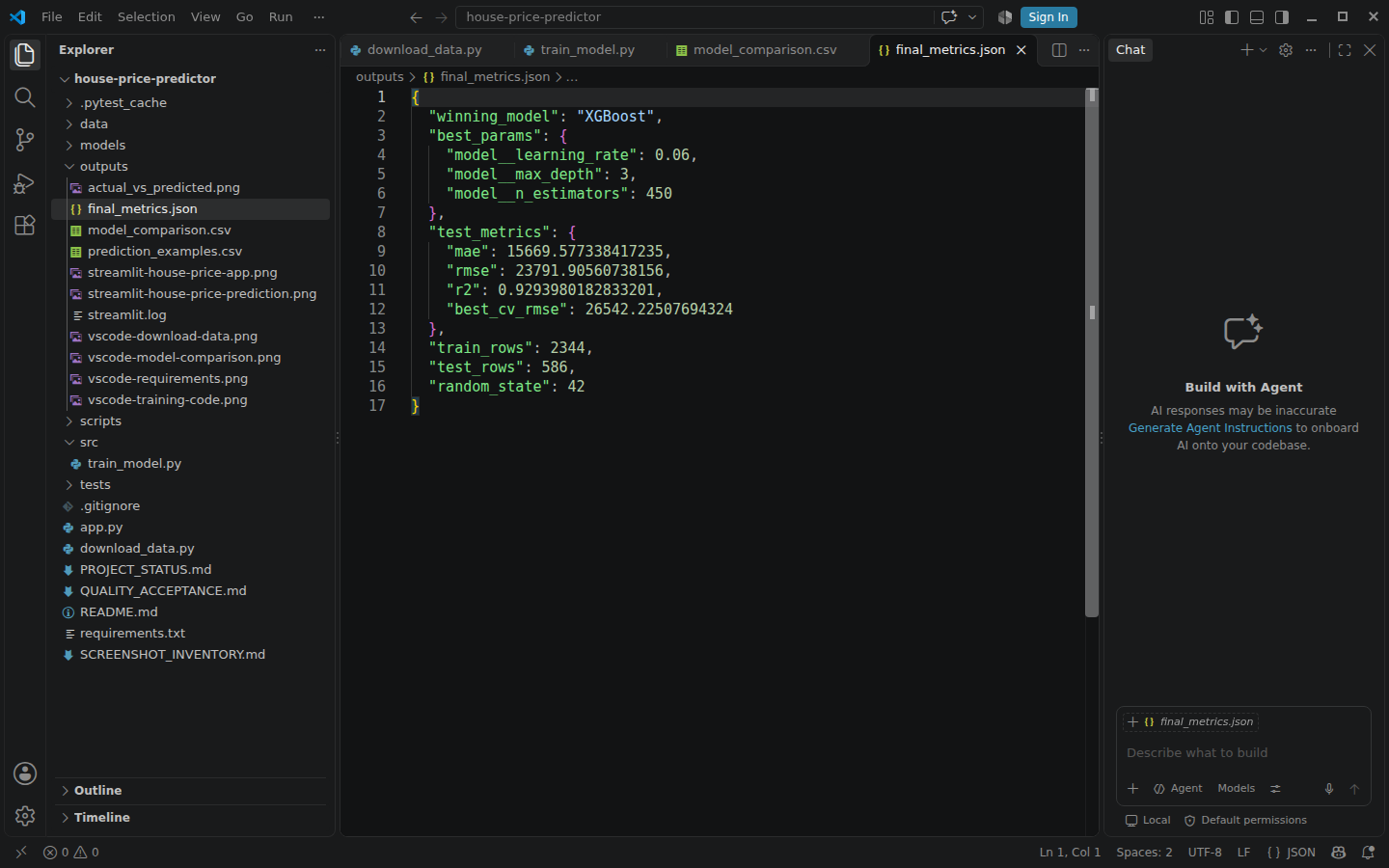The width and height of the screenshot is (1389, 868).
Task: Split the editor to the right
Action: 1059,50
